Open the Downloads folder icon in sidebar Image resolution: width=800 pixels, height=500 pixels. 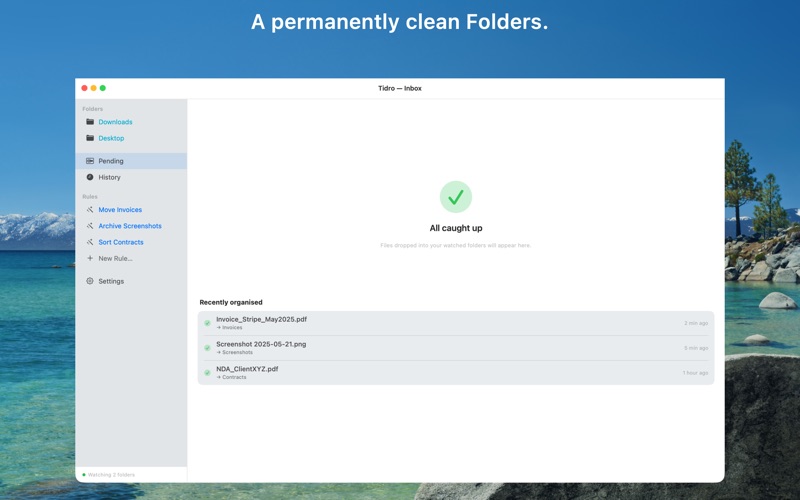pyautogui.click(x=90, y=122)
